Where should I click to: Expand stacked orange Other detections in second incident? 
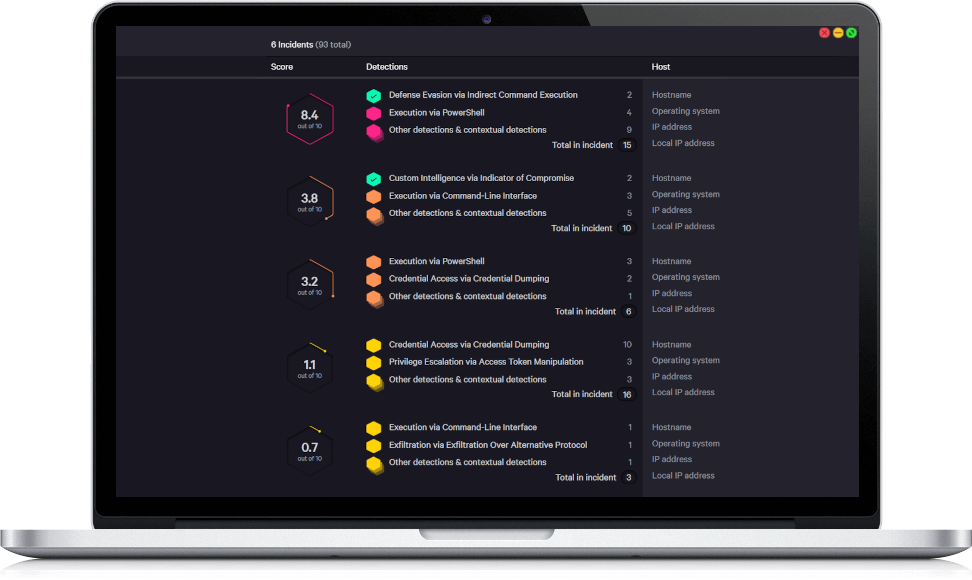pos(374,214)
